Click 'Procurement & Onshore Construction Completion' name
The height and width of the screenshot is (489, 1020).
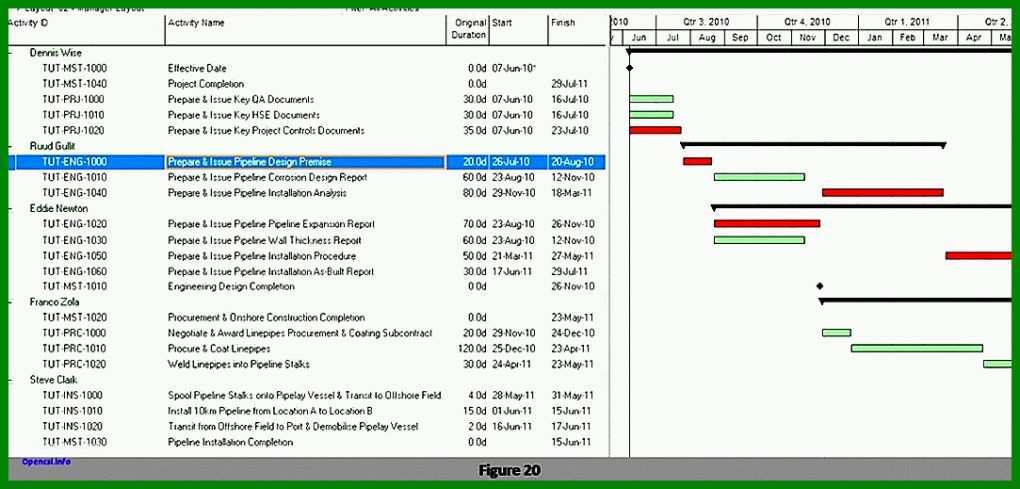tap(266, 318)
